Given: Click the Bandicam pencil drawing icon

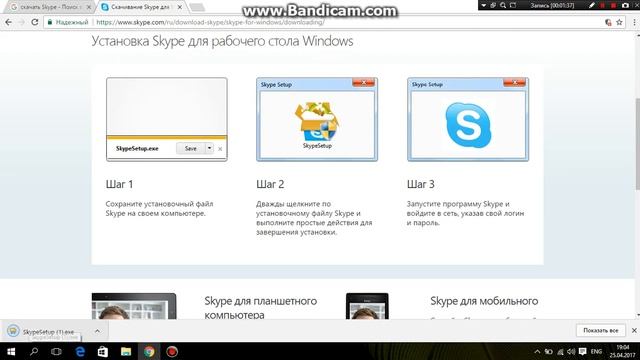Looking at the screenshot, I should coord(592,5).
